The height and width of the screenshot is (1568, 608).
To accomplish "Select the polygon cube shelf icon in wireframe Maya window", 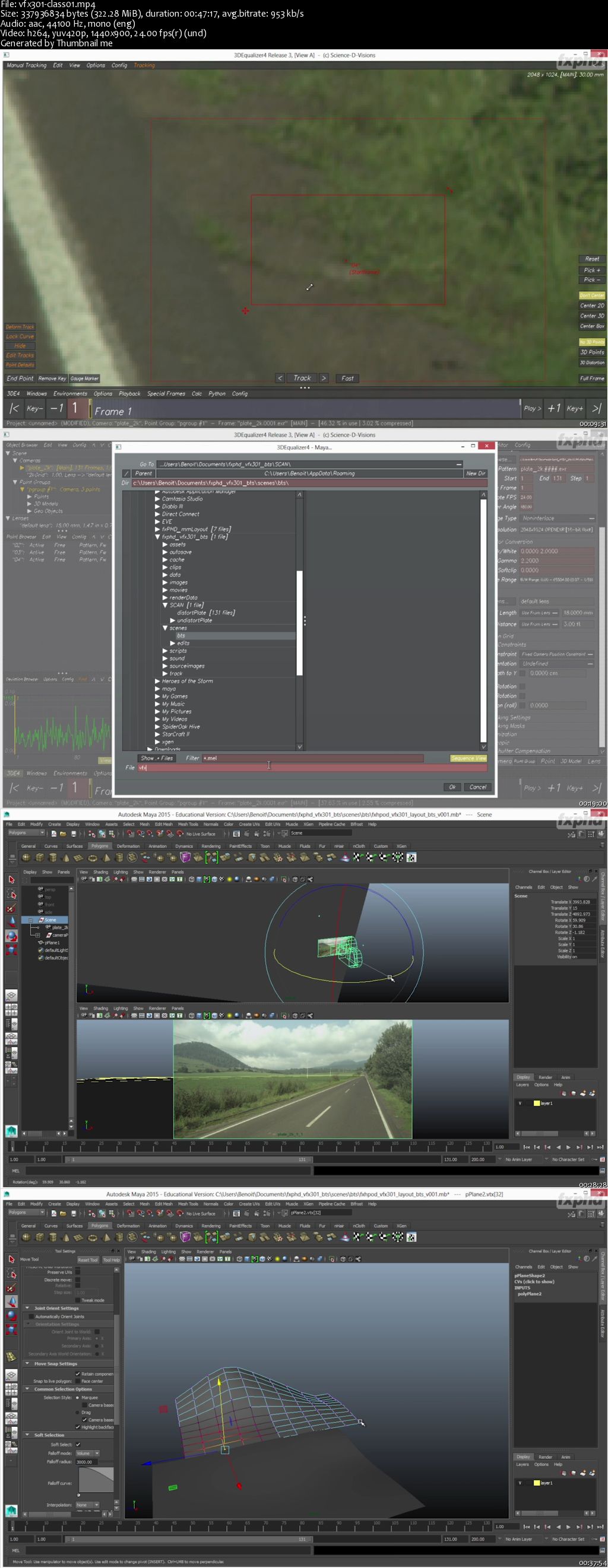I will coord(39,1237).
